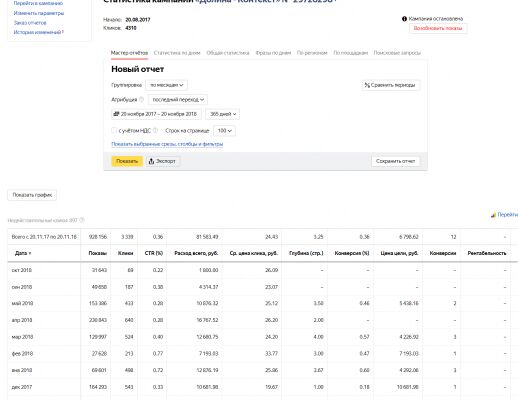
Task: Switch to the 'Фразы по дням' tab
Action: tap(273, 53)
